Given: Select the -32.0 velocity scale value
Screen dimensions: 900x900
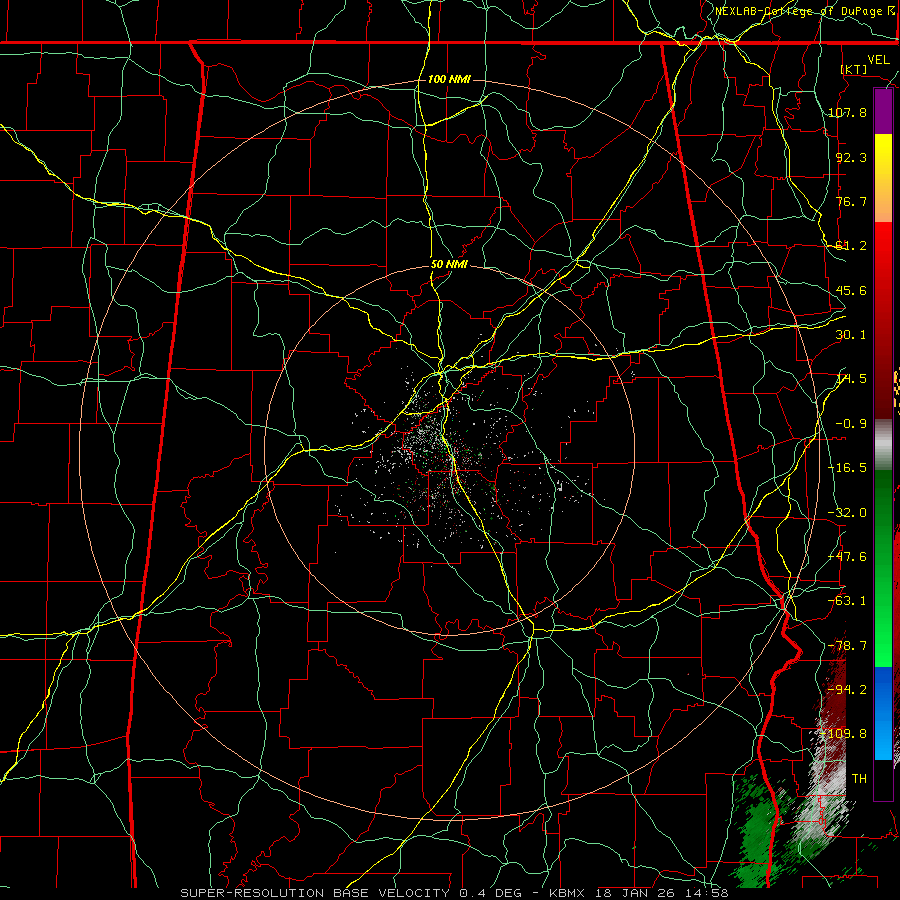Looking at the screenshot, I should pos(848,513).
